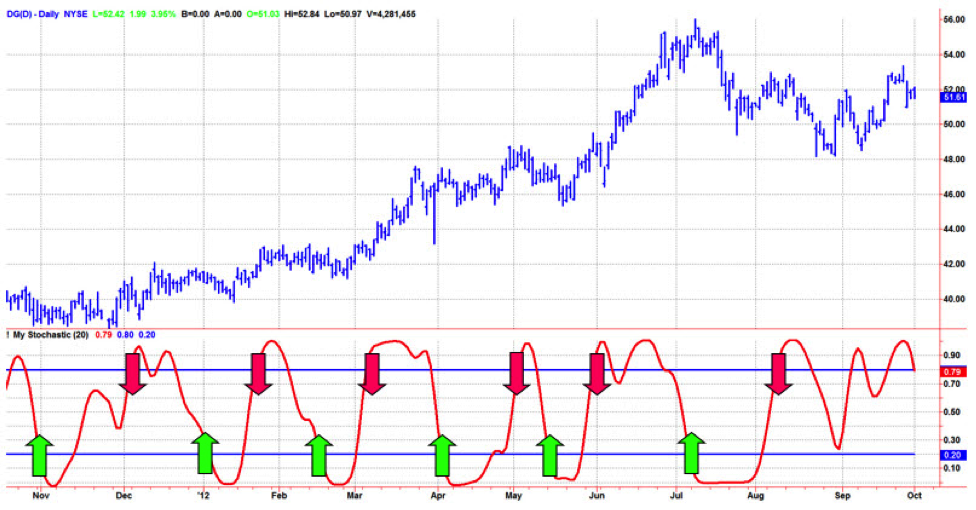The image size is (976, 510).
Task: Select the Lo=50.97 low value
Action: [344, 14]
